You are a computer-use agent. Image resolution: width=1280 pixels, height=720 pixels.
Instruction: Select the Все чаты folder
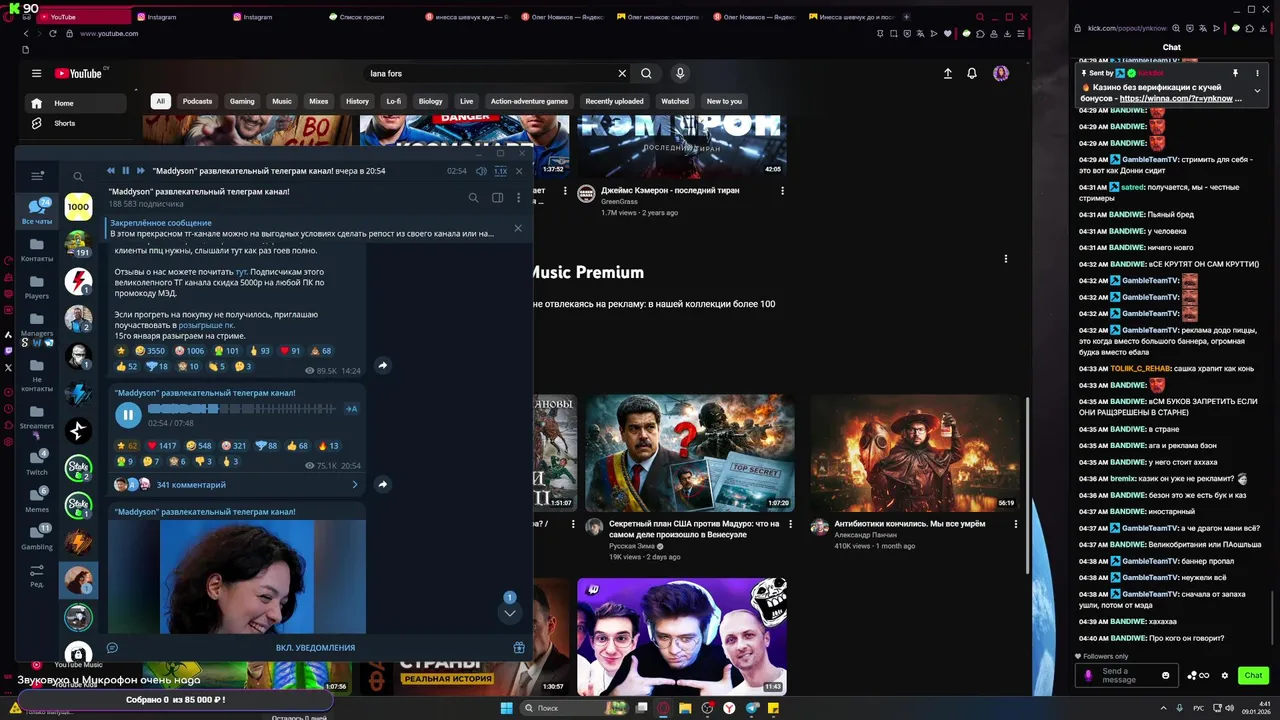[x=37, y=211]
